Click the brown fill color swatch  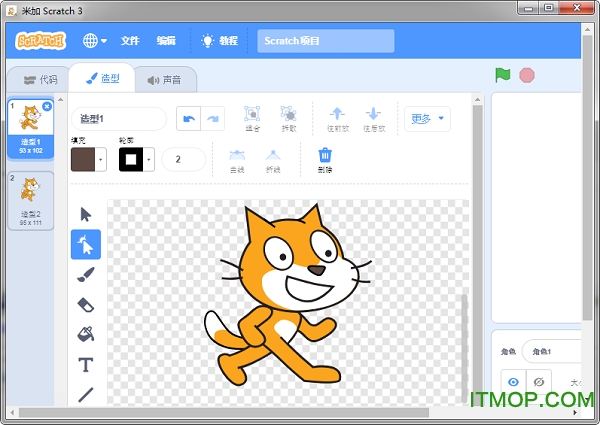[x=83, y=160]
